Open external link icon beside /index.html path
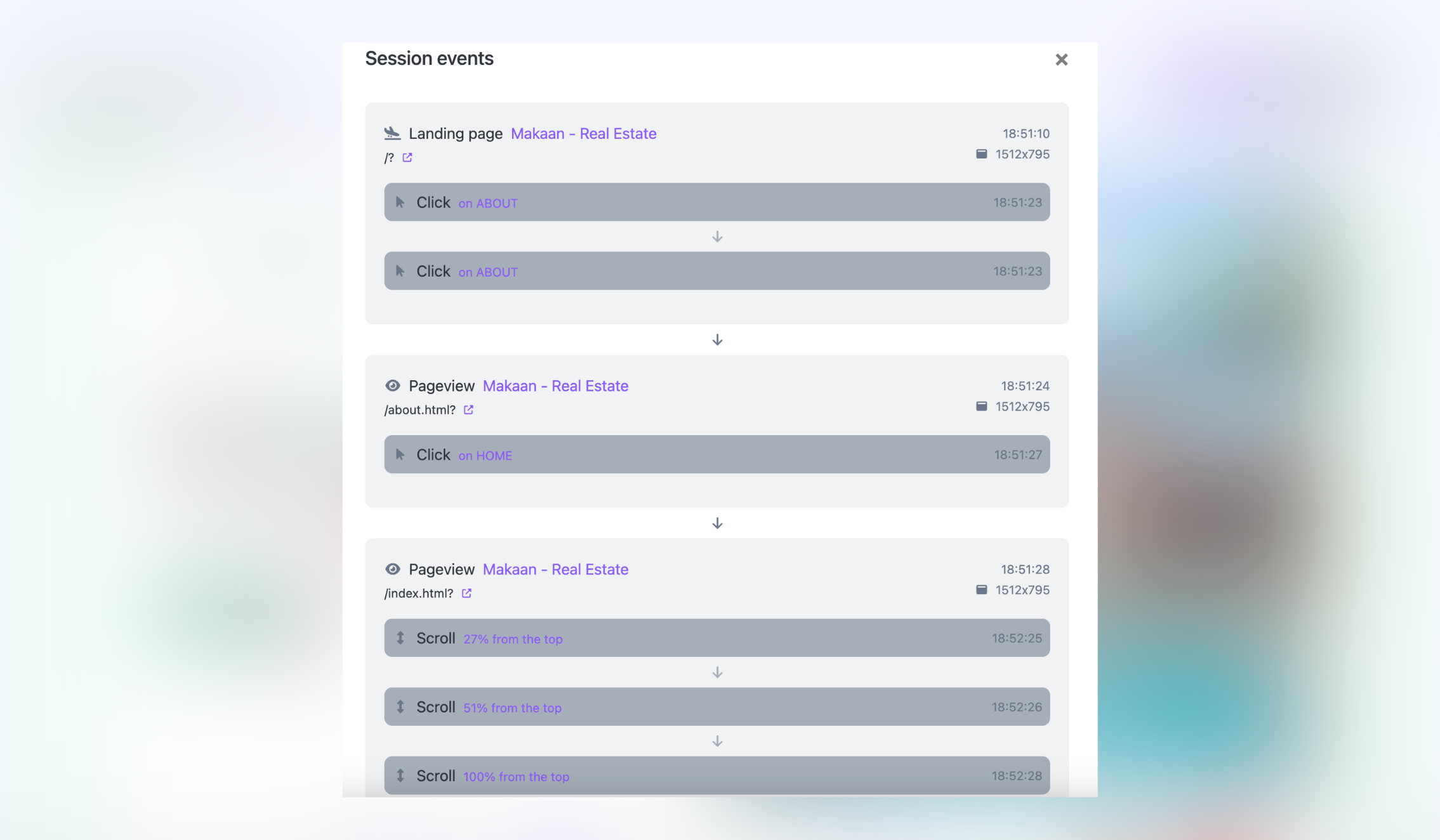Viewport: 1440px width, 840px height. pos(466,593)
